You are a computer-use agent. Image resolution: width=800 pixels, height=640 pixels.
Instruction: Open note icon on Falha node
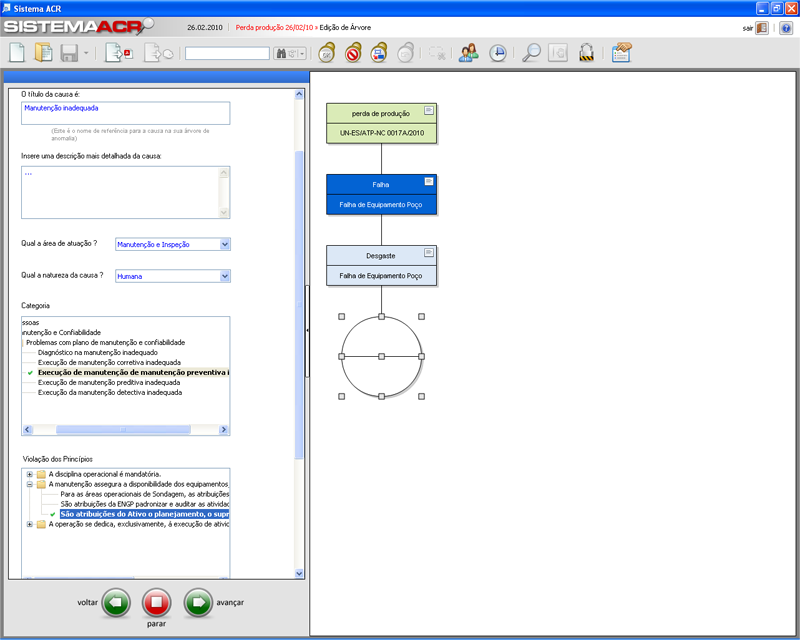(x=429, y=181)
